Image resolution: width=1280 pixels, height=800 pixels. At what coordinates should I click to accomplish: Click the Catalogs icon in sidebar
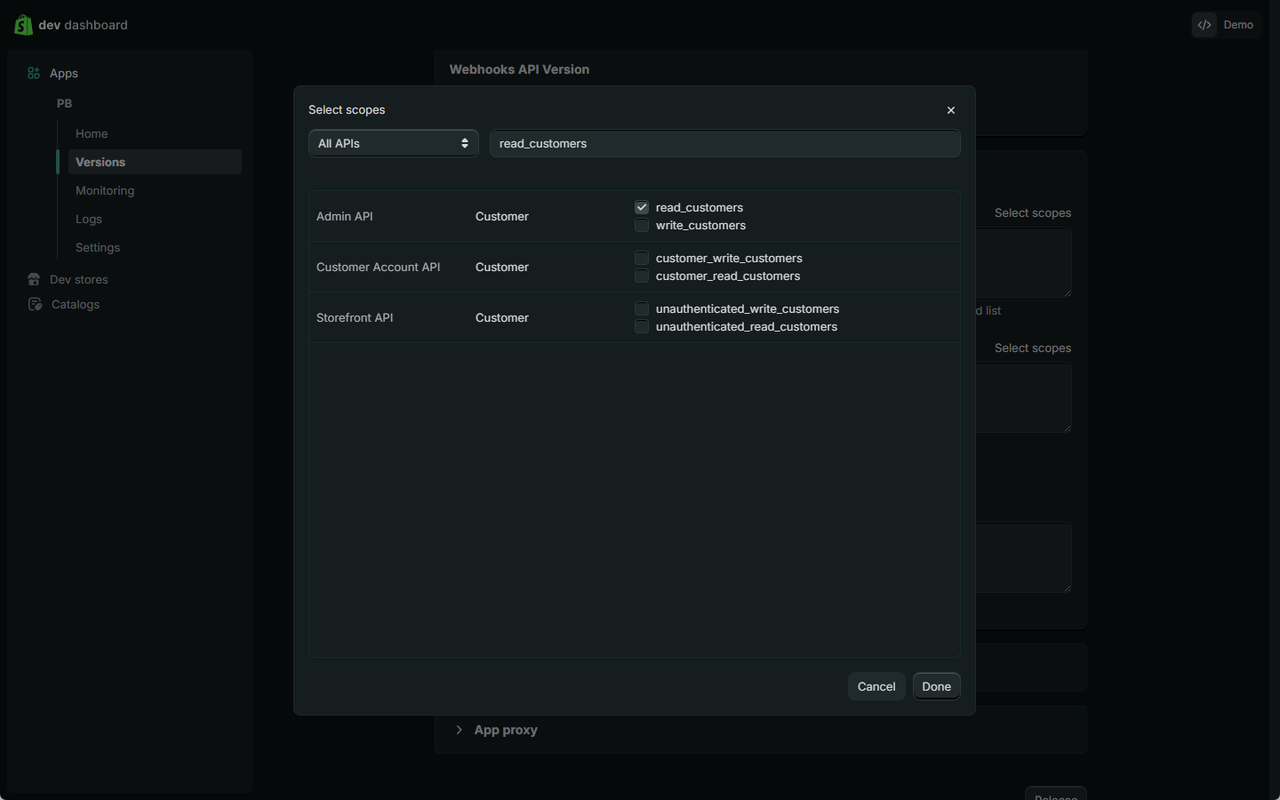35,305
